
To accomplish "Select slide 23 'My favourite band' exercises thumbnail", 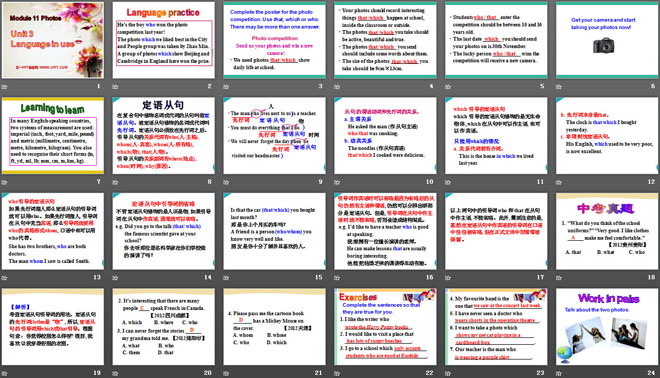I will point(496,327).
